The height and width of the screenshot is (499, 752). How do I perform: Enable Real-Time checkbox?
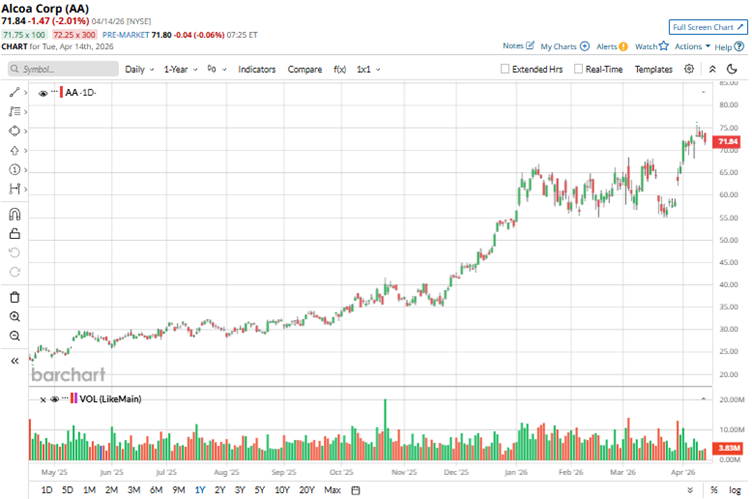578,69
